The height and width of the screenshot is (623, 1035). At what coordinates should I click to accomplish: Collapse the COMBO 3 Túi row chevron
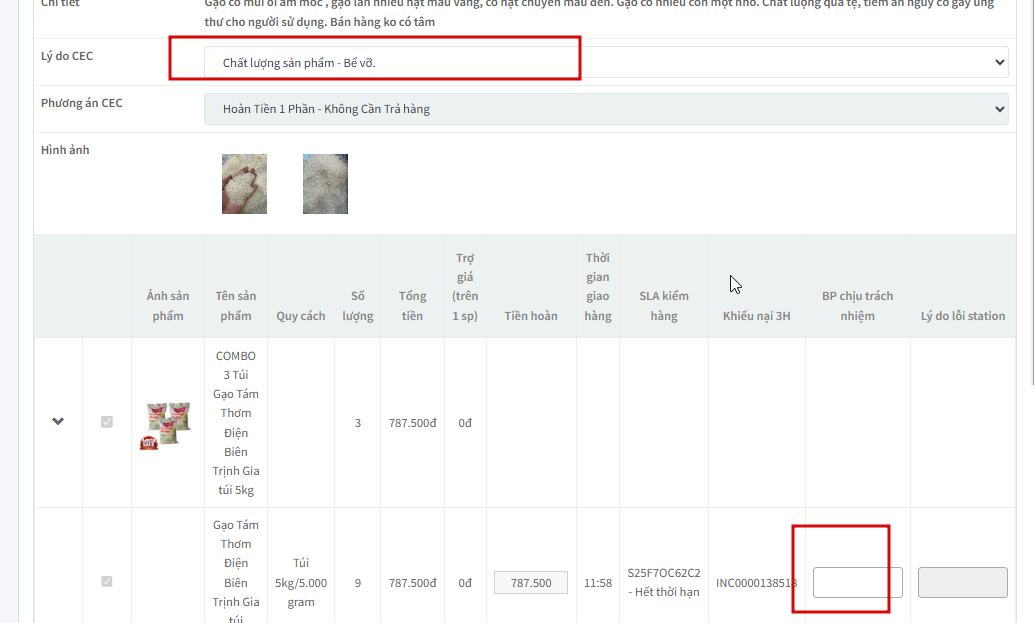(58, 421)
